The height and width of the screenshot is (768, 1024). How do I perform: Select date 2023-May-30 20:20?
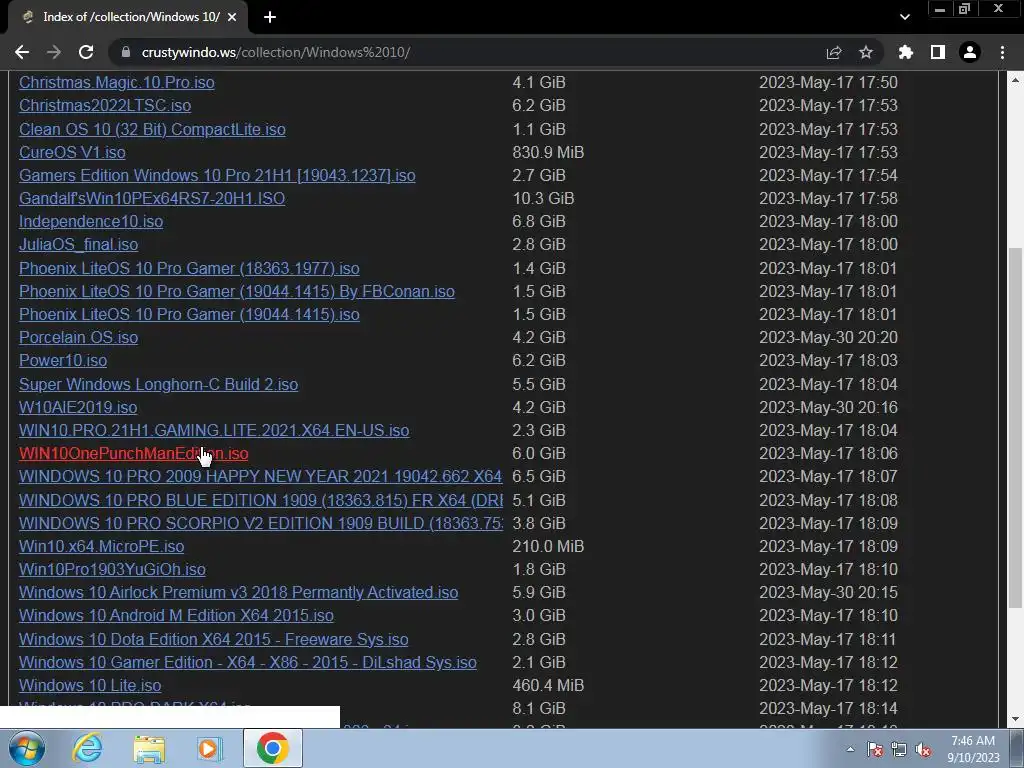click(x=828, y=337)
